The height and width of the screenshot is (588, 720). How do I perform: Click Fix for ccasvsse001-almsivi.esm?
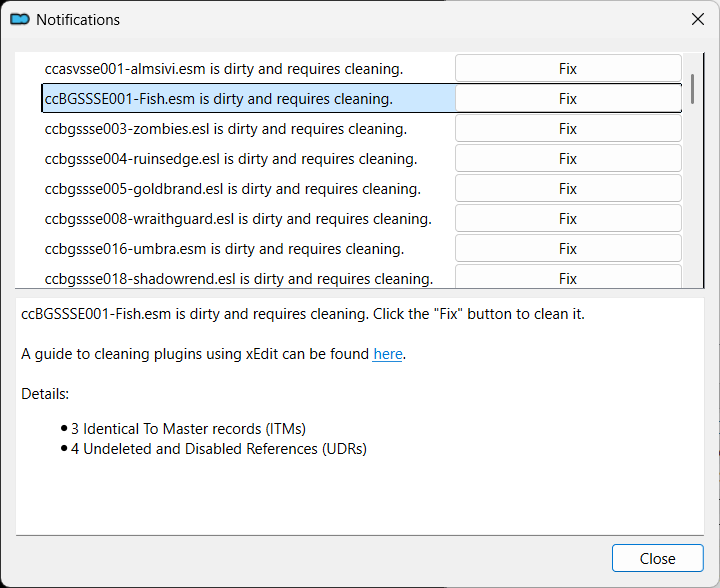(x=568, y=68)
